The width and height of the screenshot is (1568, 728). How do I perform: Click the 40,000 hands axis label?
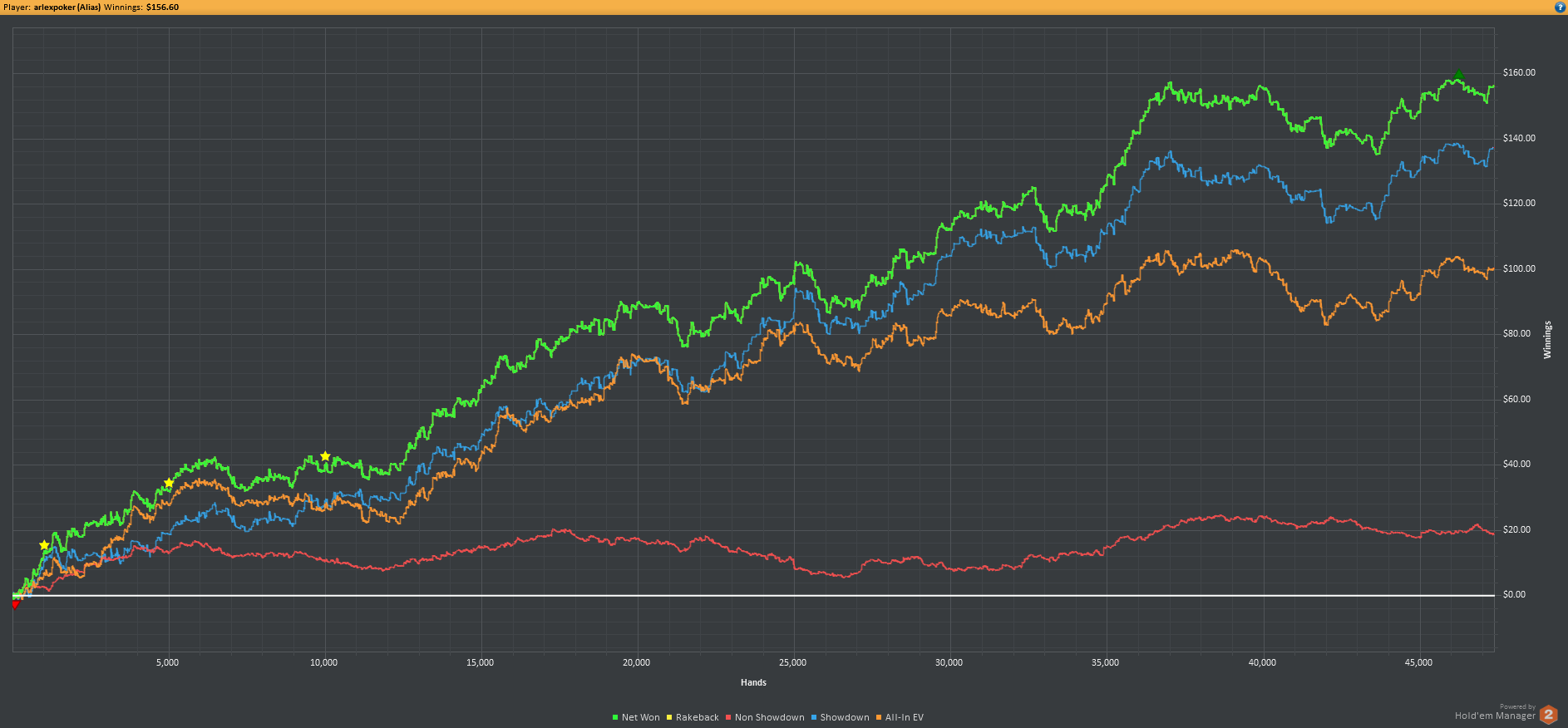pyautogui.click(x=1262, y=662)
